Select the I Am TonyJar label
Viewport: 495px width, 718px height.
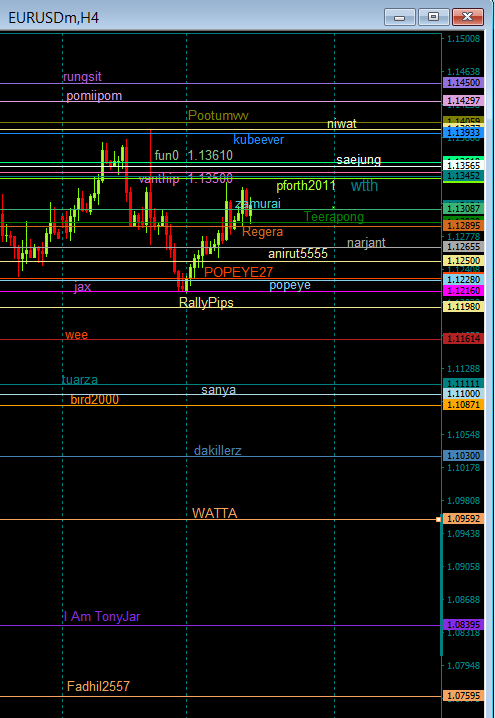pos(102,616)
